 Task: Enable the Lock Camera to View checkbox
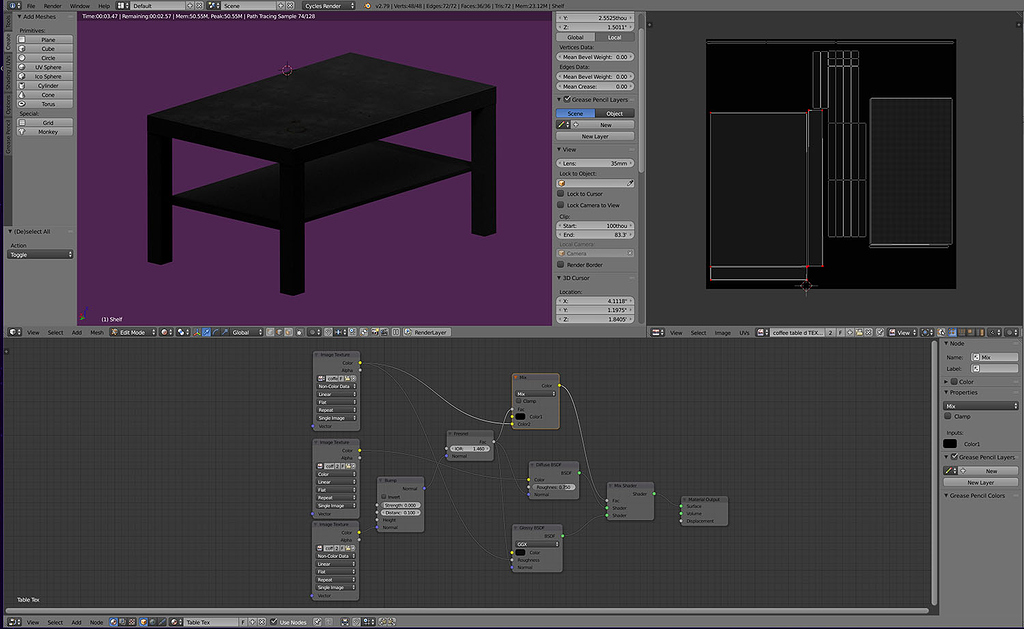click(x=560, y=204)
